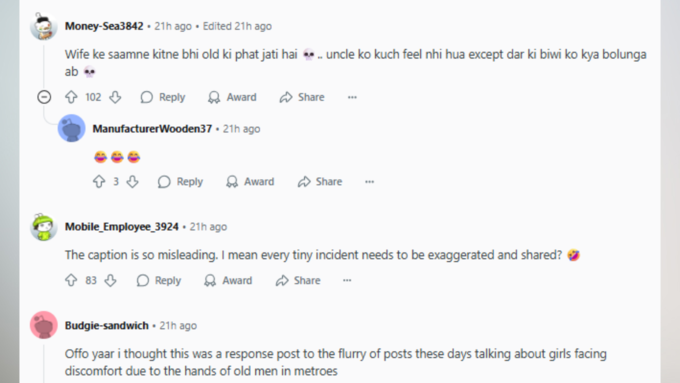Viewport: 680px width, 383px height.
Task: Downvote the comment with 102 votes
Action: pos(115,97)
